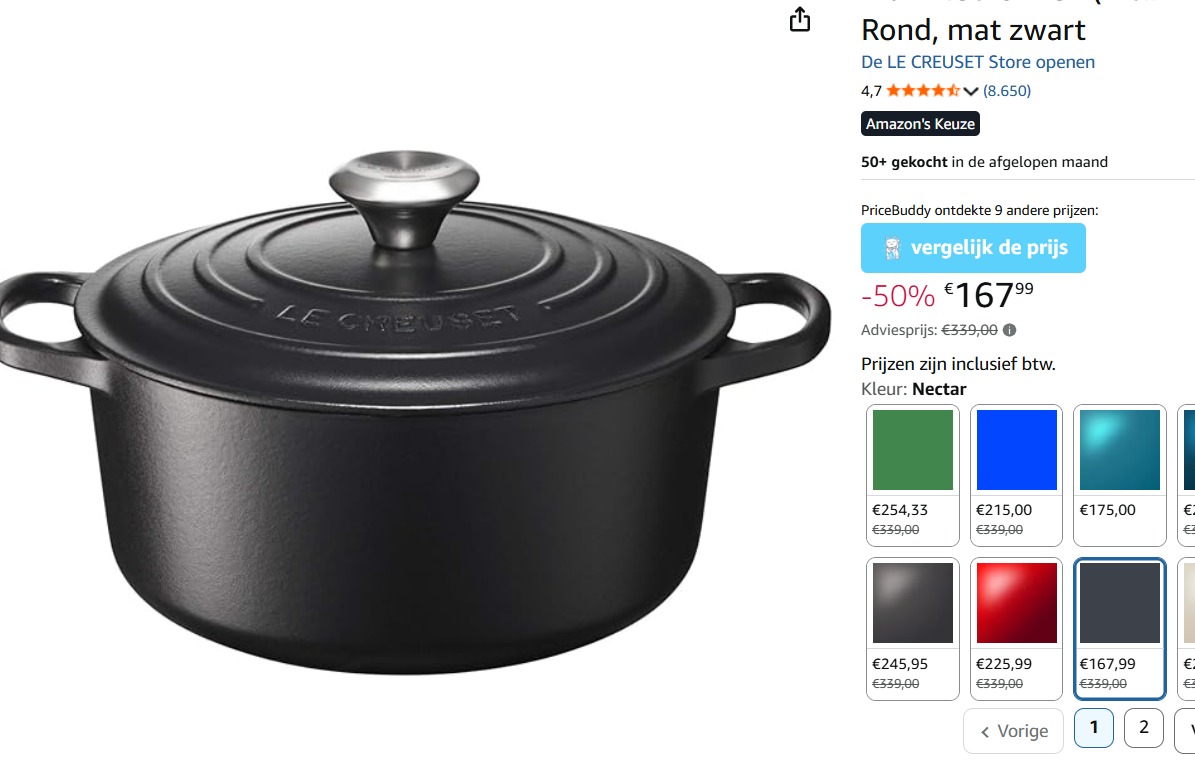1195x761 pixels.
Task: Click the star rating icons
Action: click(923, 91)
